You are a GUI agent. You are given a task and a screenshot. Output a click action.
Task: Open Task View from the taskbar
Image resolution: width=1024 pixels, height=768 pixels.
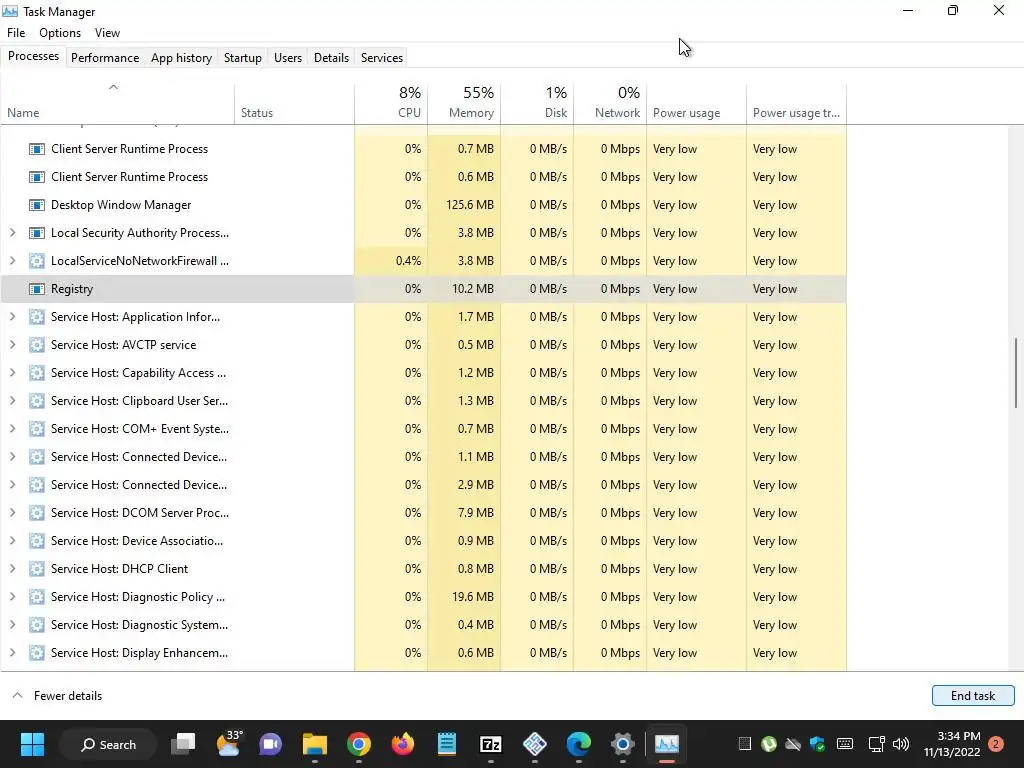click(x=183, y=744)
